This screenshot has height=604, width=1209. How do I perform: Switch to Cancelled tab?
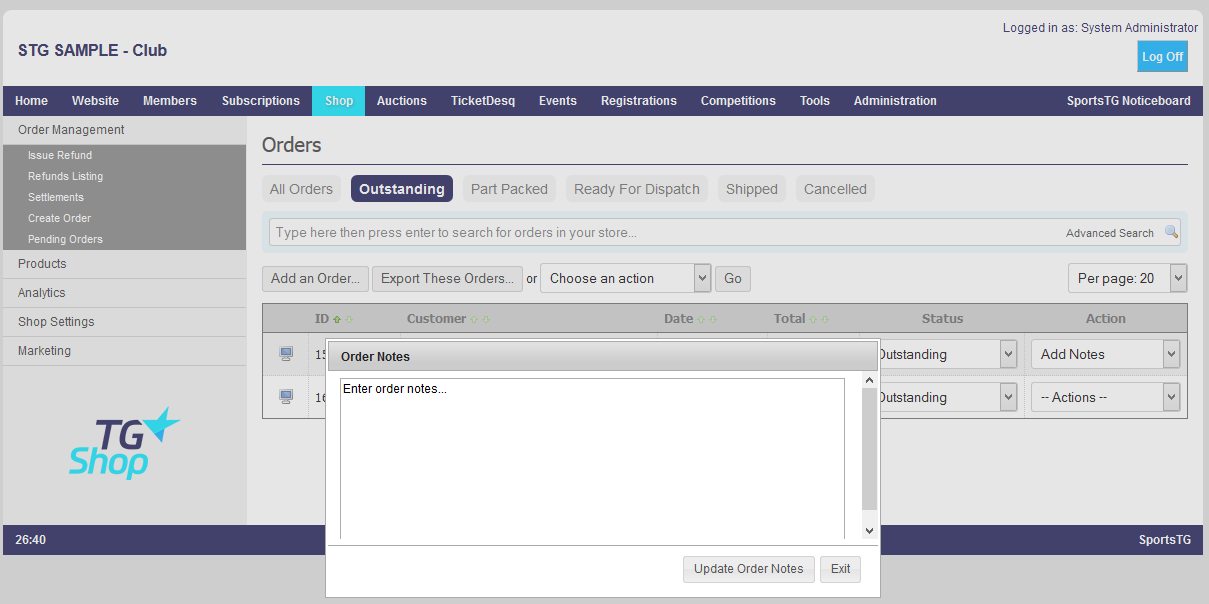point(835,189)
